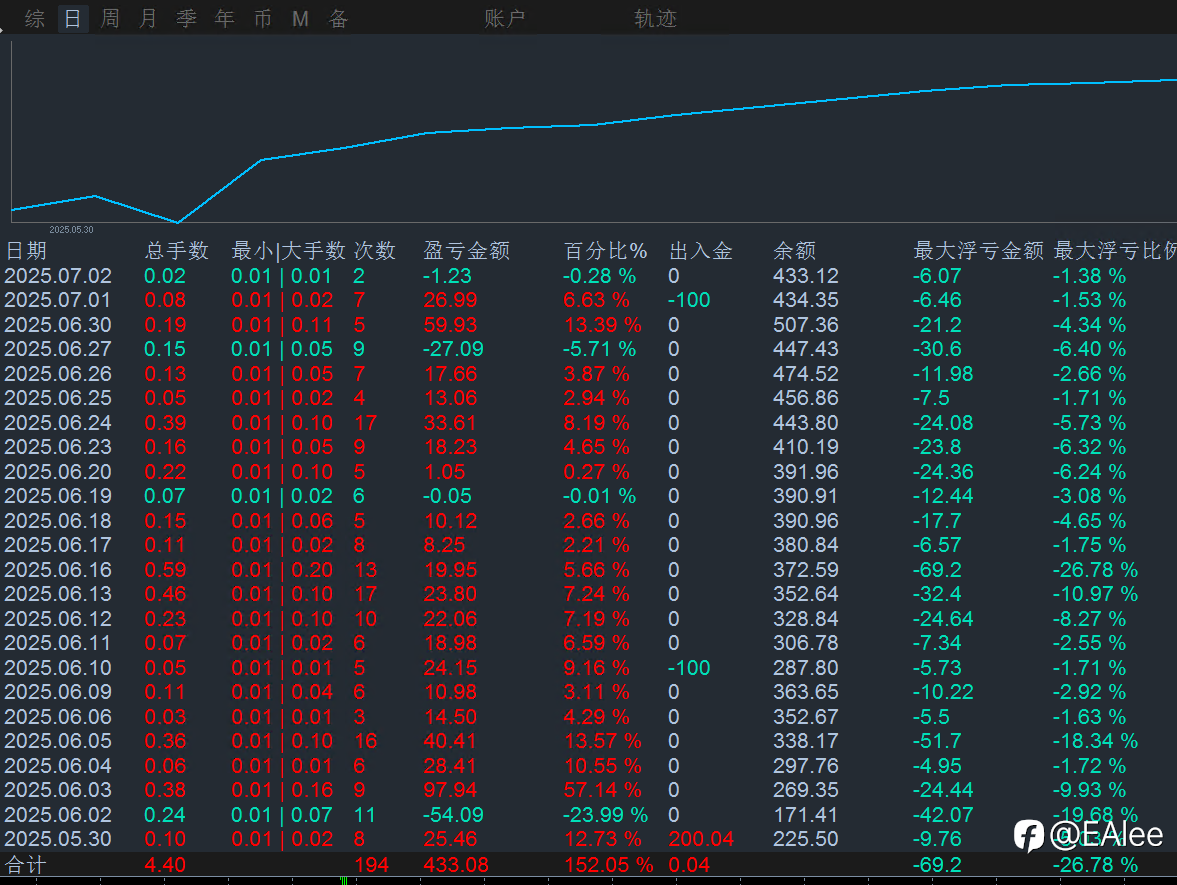This screenshot has height=885, width=1177.
Task: Click the profit value 97.94
Action: [x=450, y=790]
